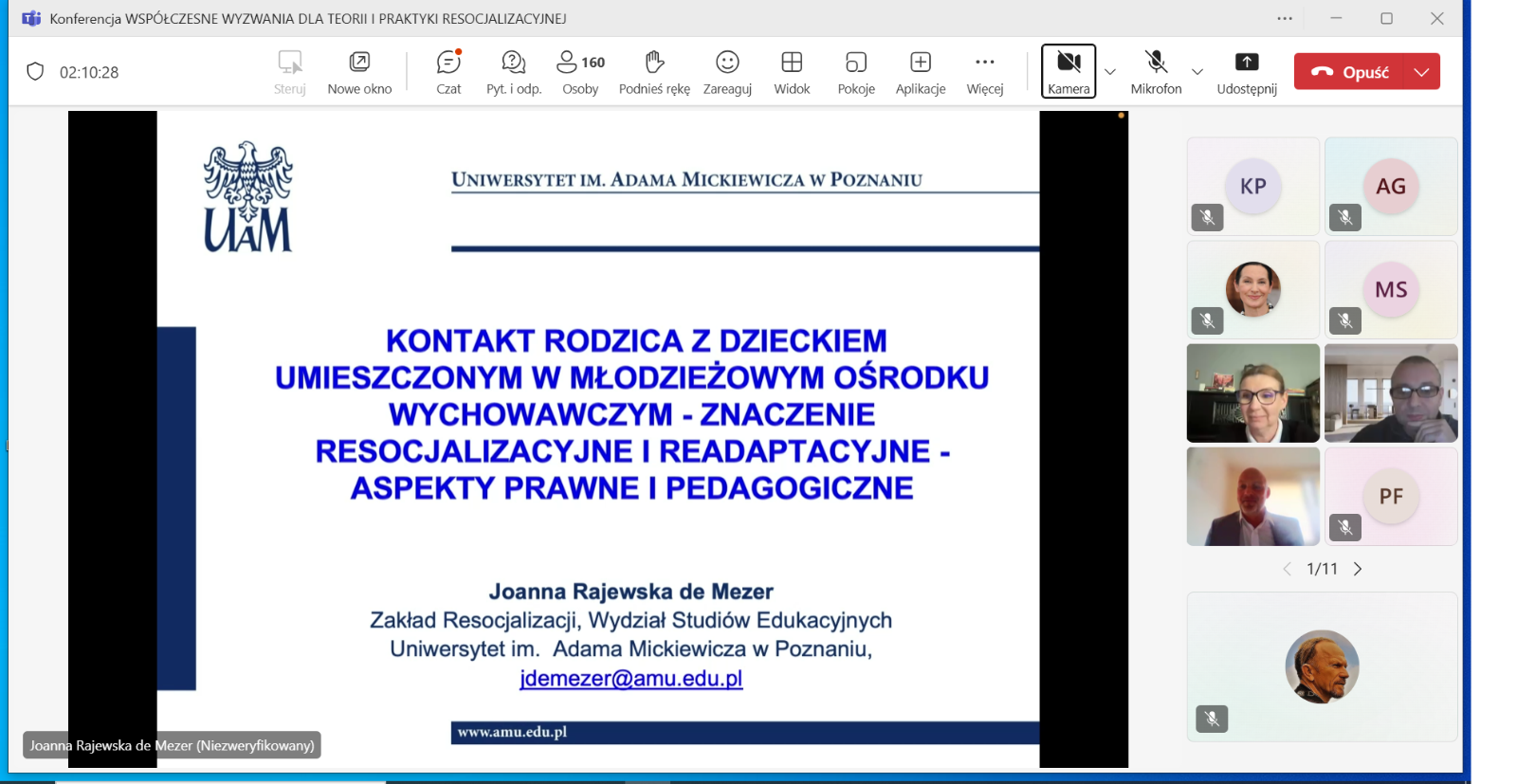This screenshot has height=784, width=1517.
Task: Share screen with Udostępnij button
Action: [x=1247, y=72]
